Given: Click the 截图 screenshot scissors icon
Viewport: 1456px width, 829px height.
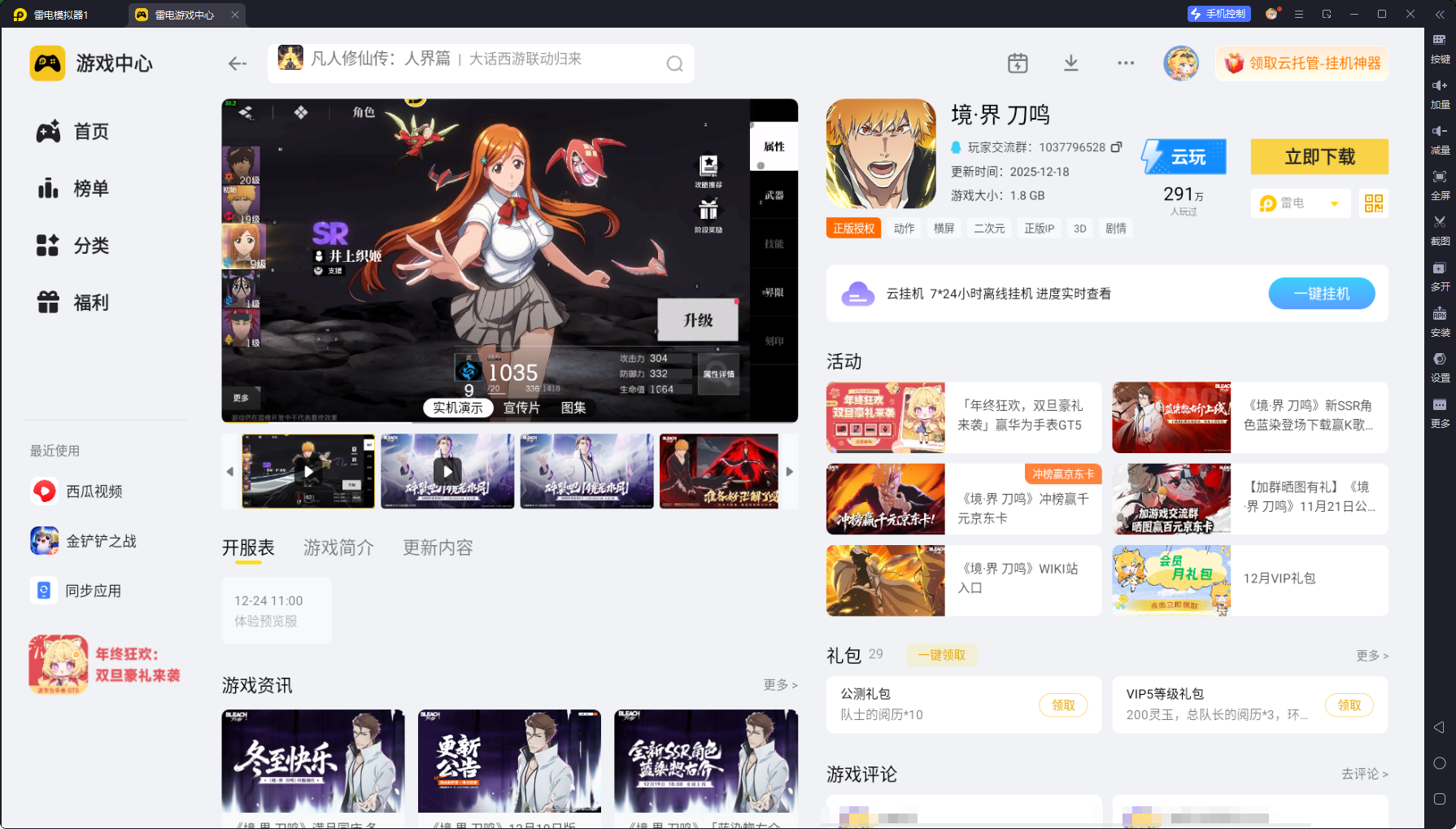Looking at the screenshot, I should 1440,231.
